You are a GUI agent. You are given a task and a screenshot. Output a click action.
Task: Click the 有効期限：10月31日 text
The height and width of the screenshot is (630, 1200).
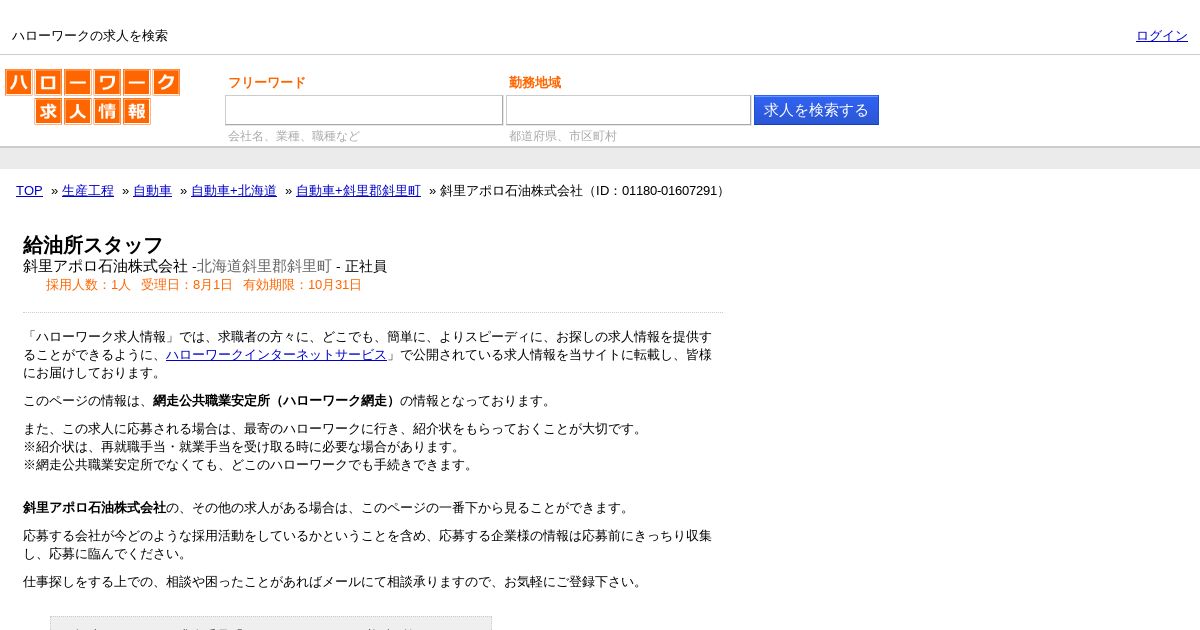coord(302,285)
